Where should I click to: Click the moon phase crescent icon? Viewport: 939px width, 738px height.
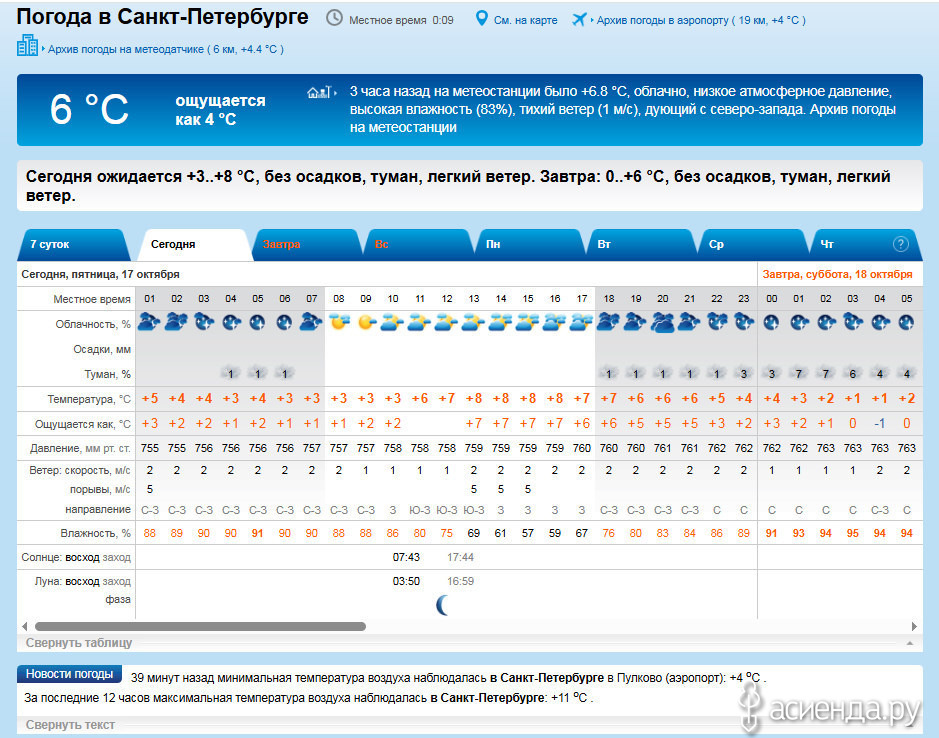point(442,604)
